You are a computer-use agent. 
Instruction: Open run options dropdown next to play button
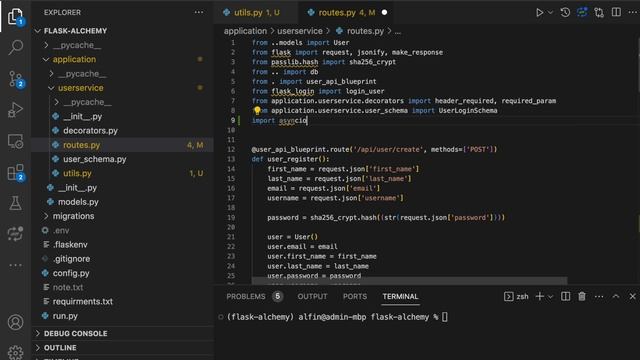[x=550, y=13]
